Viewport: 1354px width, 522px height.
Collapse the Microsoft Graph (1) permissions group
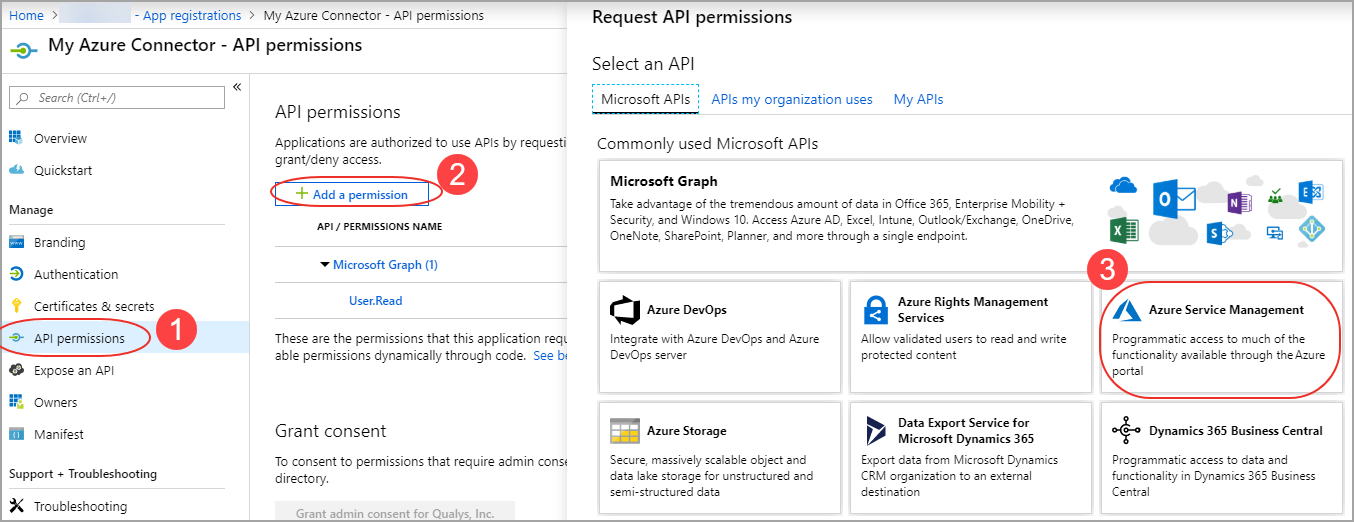pos(324,265)
